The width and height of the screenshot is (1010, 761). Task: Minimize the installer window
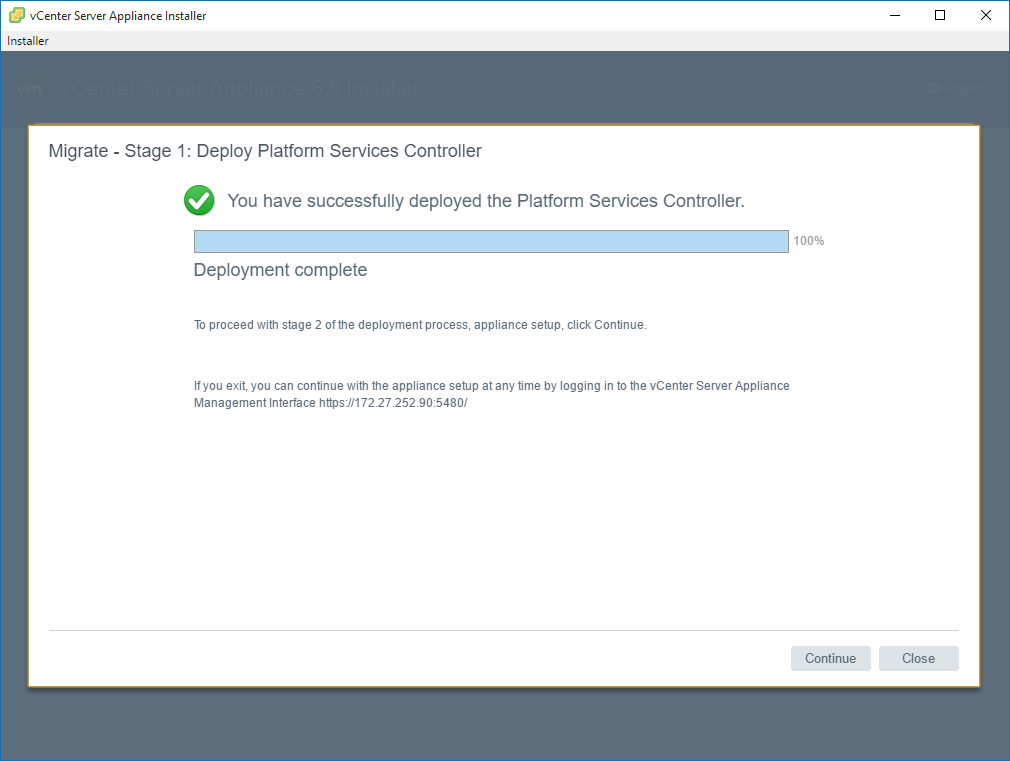894,15
